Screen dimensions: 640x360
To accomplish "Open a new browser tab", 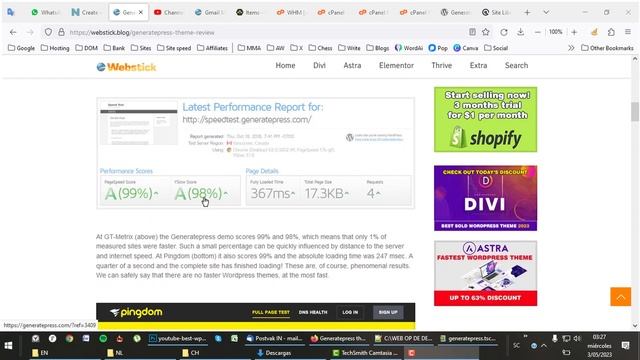I will pos(527,12).
